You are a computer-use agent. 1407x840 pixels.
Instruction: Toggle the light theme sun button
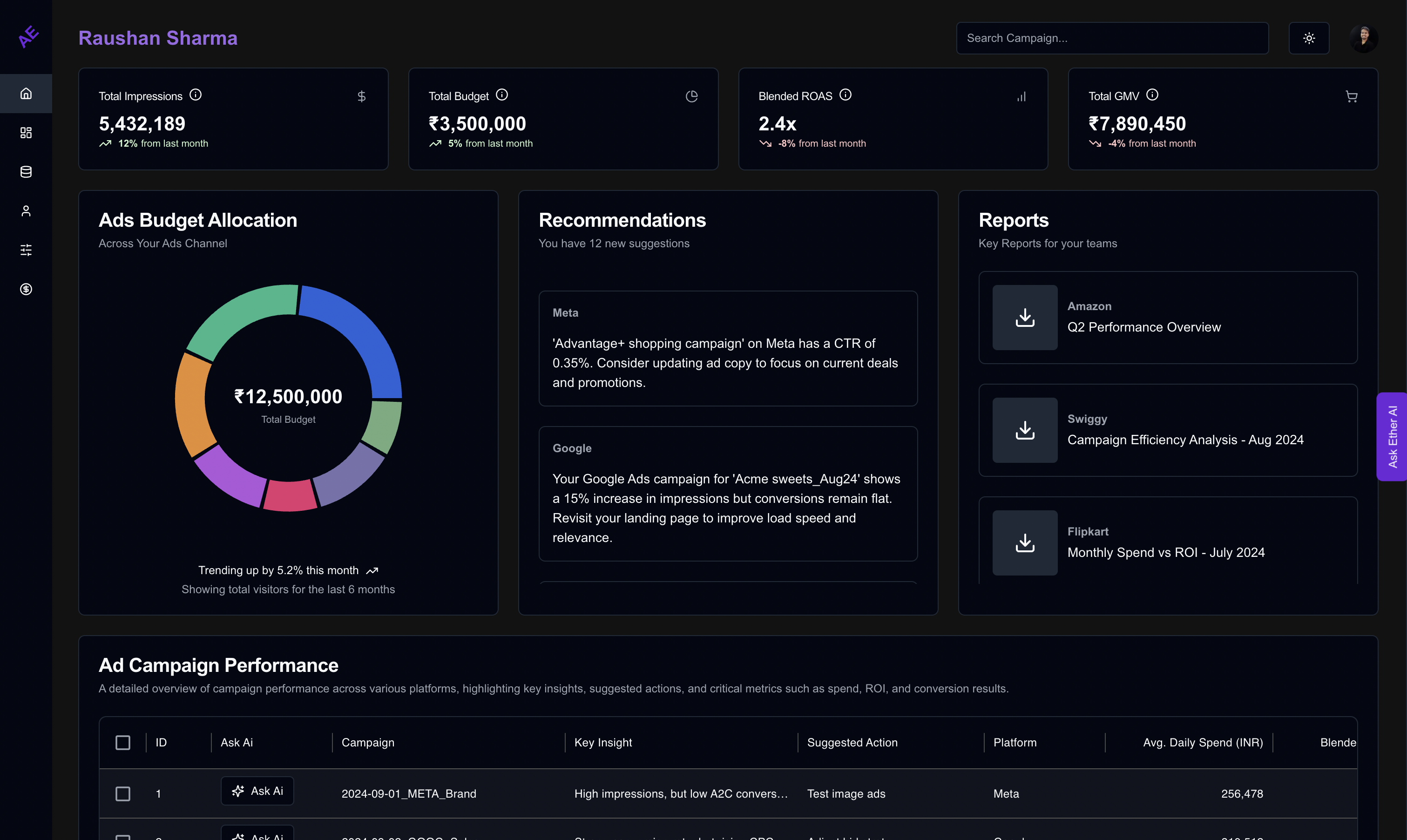(1308, 38)
